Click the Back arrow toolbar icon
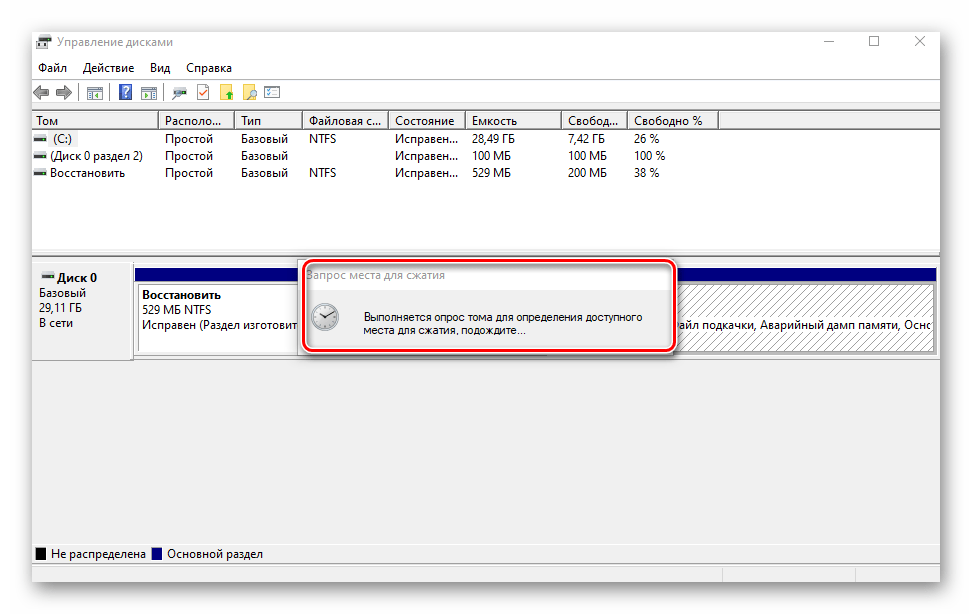The height and width of the screenshot is (614, 972). pyautogui.click(x=41, y=93)
